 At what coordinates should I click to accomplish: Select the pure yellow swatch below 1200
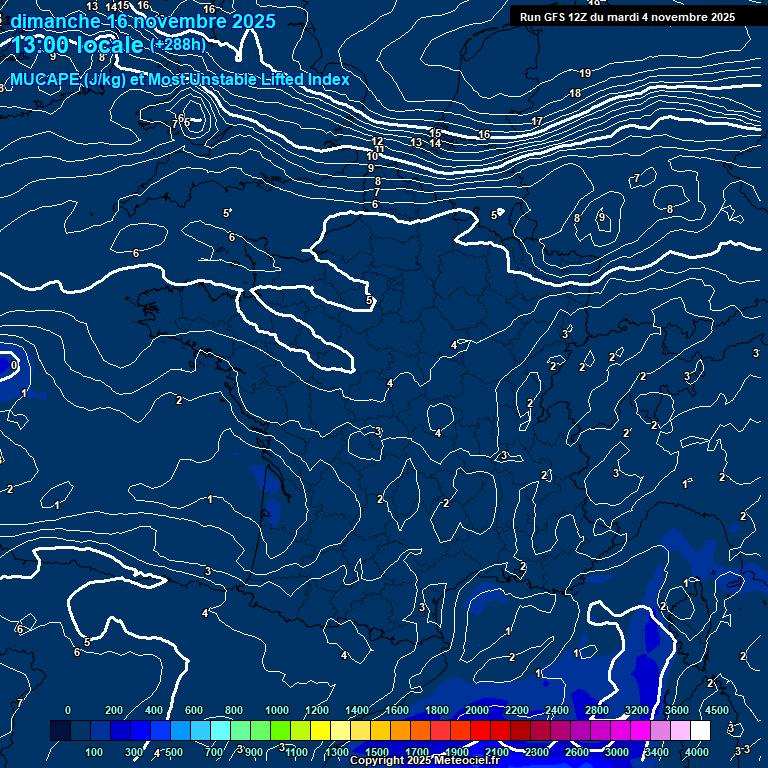coord(320,730)
